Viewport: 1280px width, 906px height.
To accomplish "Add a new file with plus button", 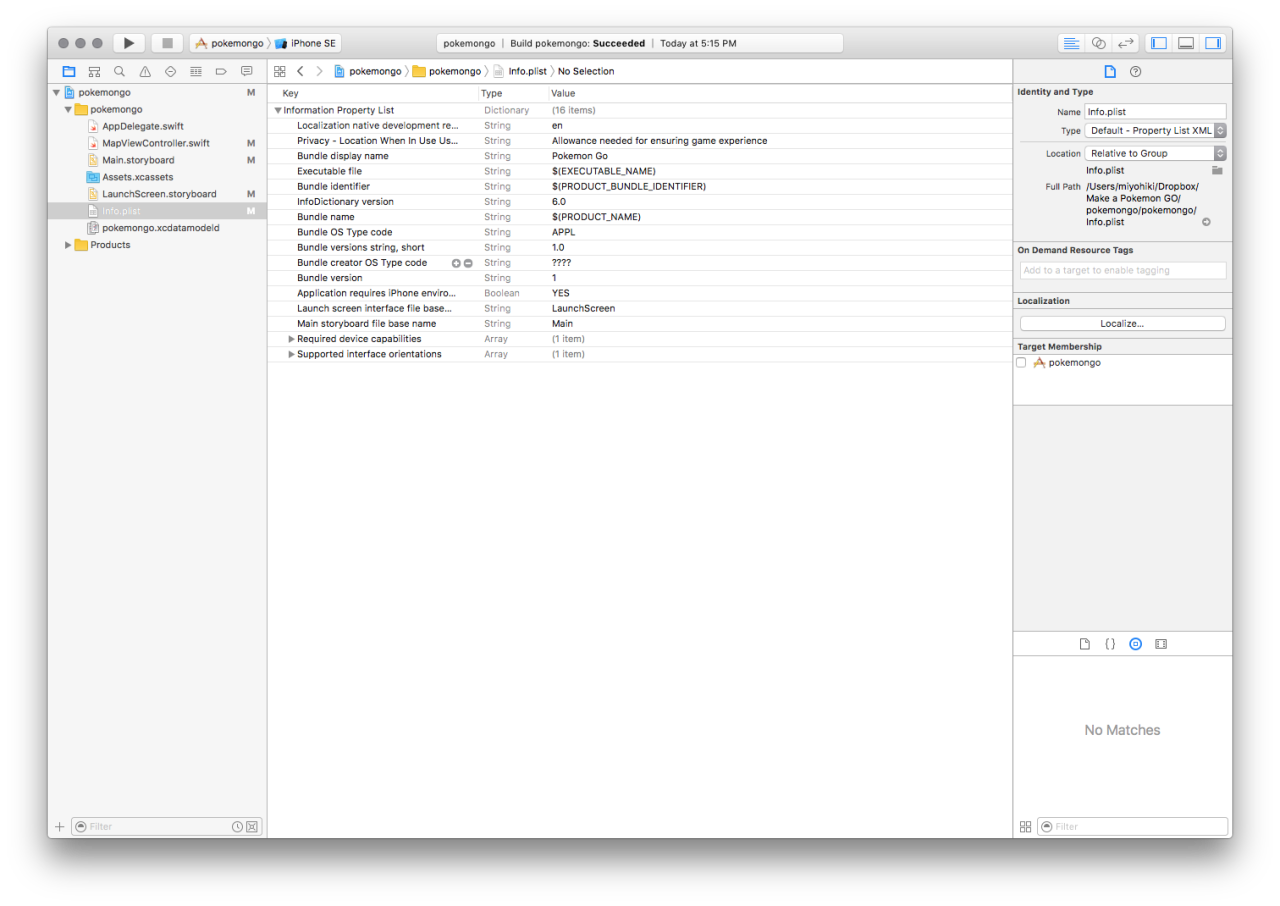I will (x=59, y=827).
